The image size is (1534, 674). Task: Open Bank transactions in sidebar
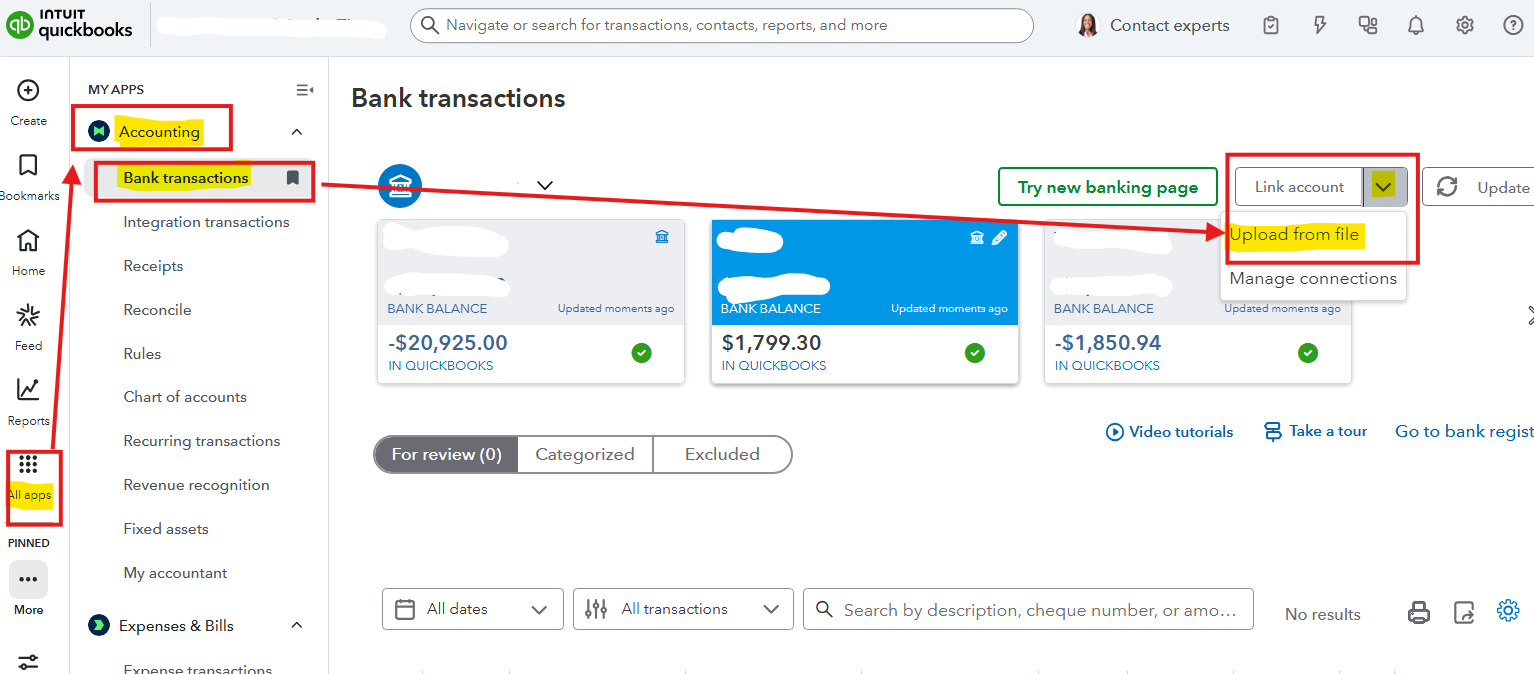pyautogui.click(x=186, y=178)
